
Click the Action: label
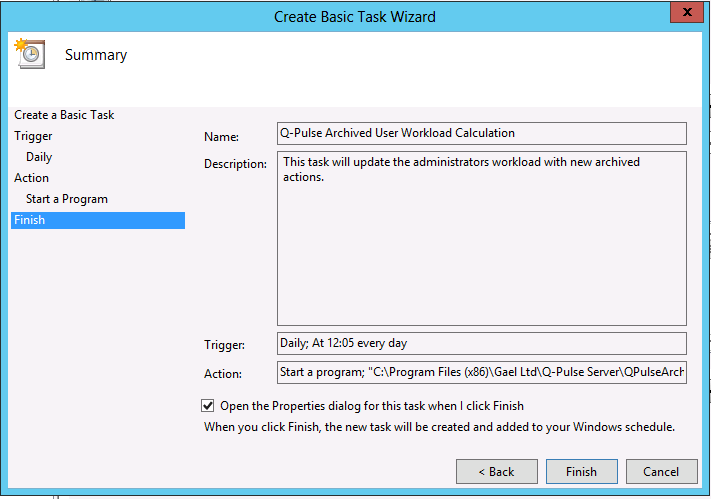pos(223,374)
